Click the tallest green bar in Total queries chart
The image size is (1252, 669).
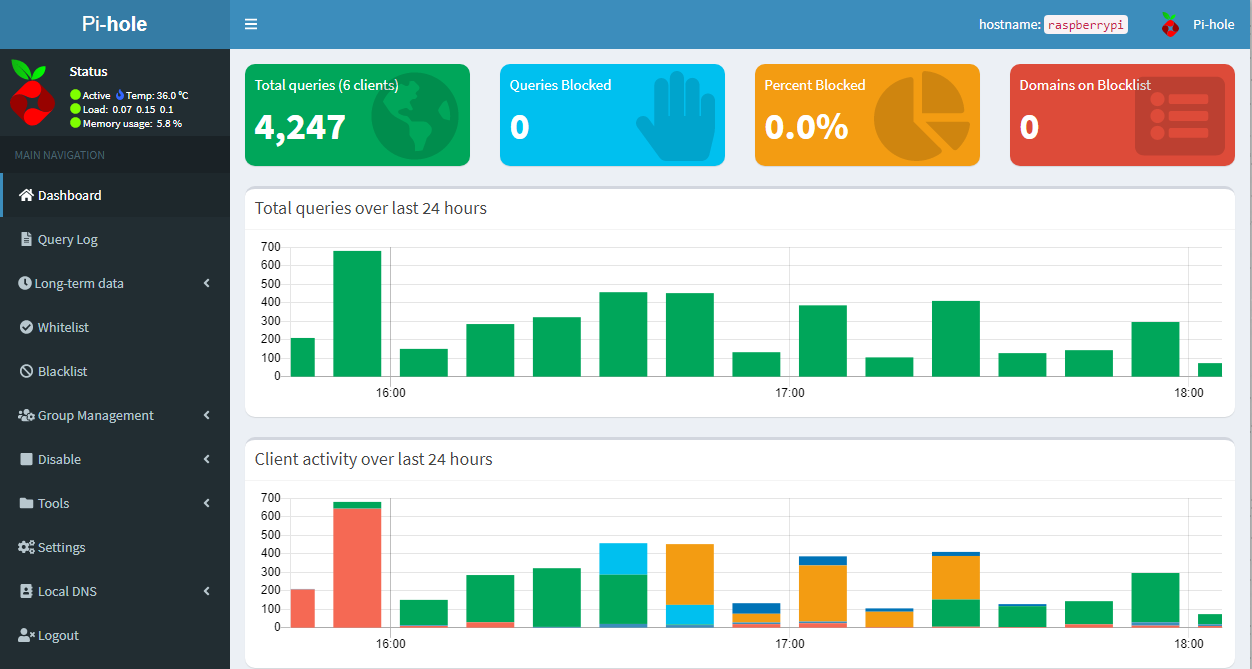click(357, 313)
